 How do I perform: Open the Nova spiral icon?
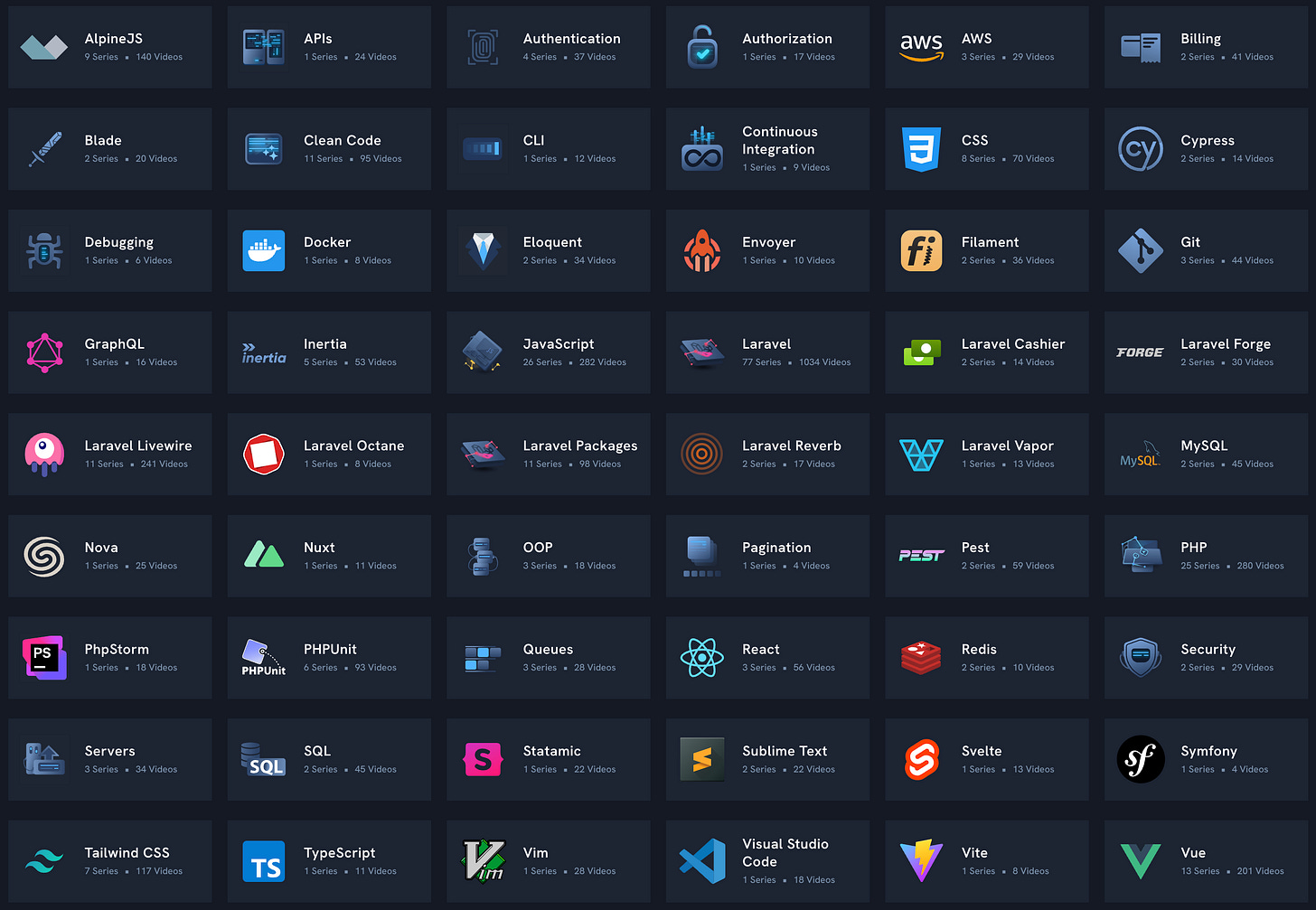click(44, 557)
